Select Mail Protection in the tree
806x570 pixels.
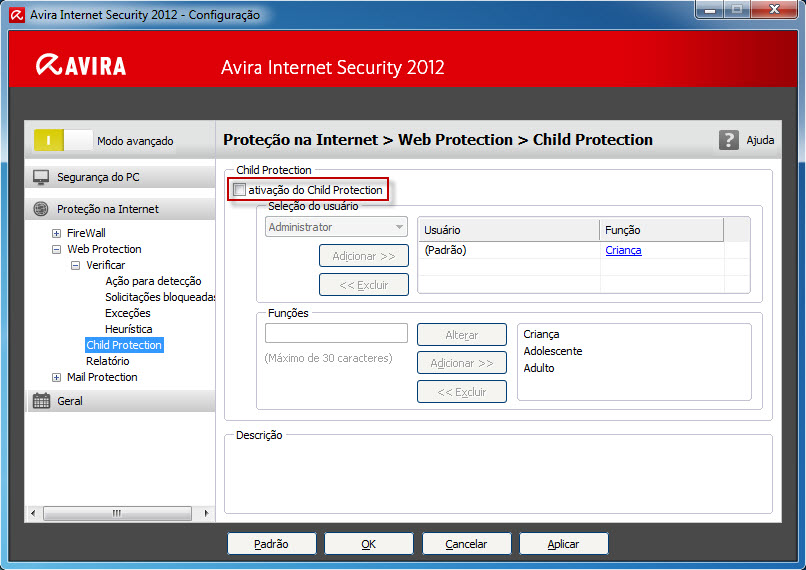pyautogui.click(x=102, y=377)
